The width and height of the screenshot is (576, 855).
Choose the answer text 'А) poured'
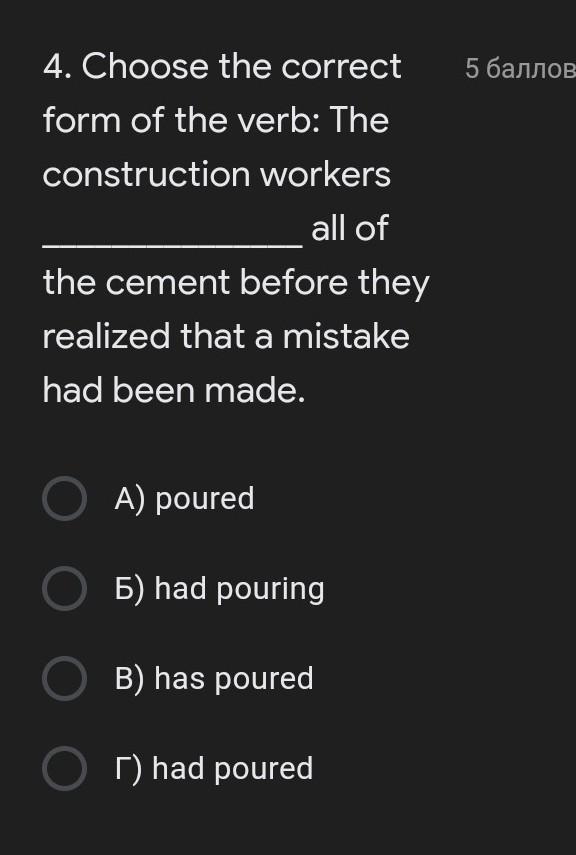click(x=184, y=499)
